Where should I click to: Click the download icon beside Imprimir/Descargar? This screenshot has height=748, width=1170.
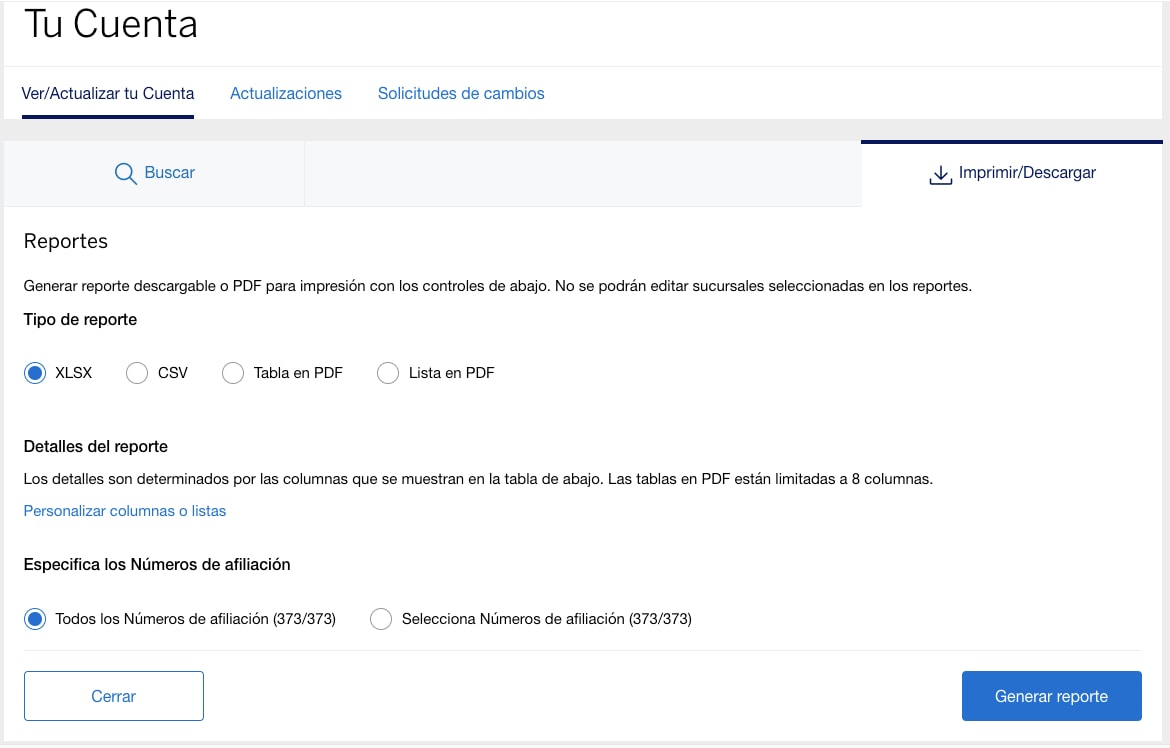click(940, 173)
